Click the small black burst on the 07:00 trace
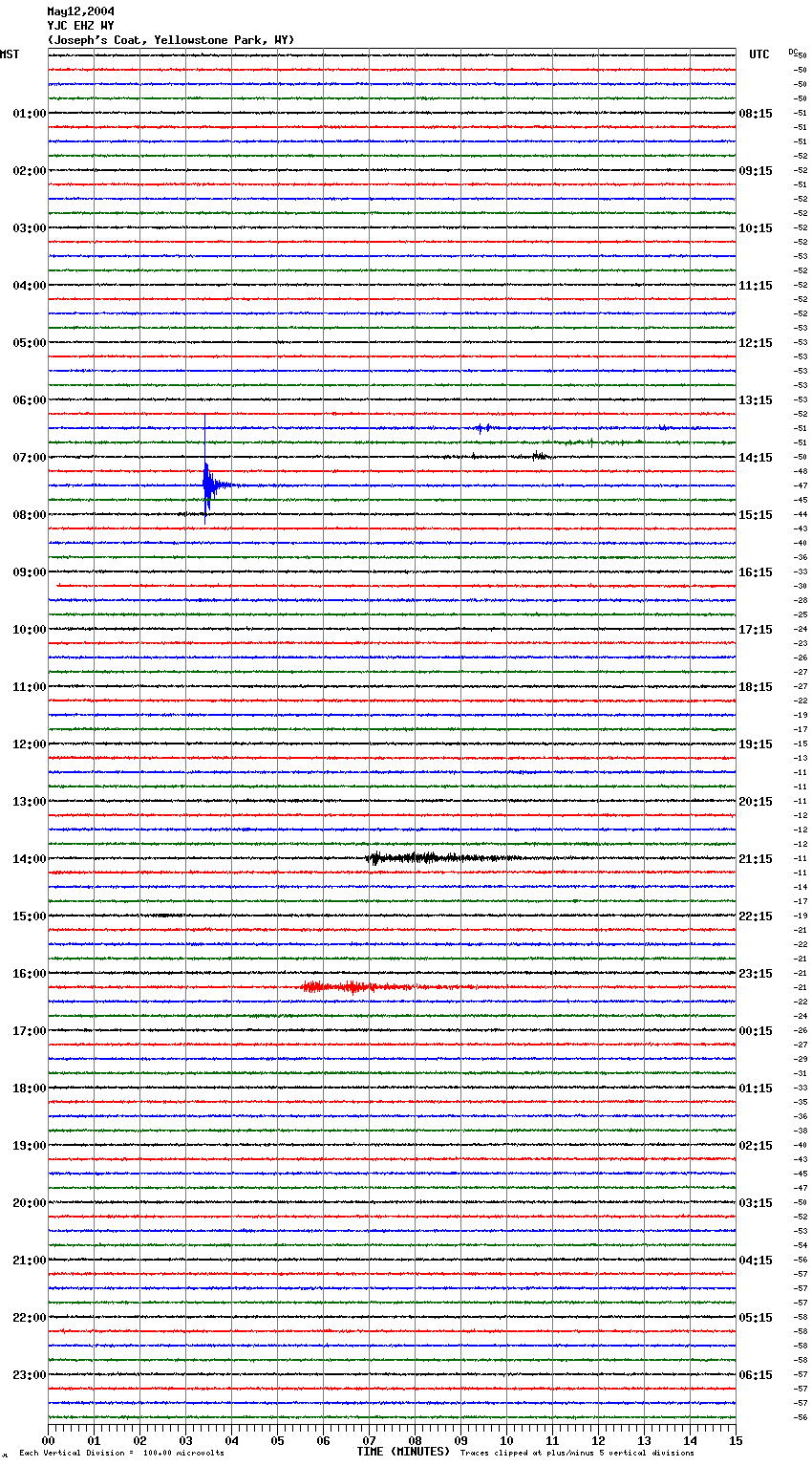The height and width of the screenshot is (1466, 812). pyautogui.click(x=540, y=456)
